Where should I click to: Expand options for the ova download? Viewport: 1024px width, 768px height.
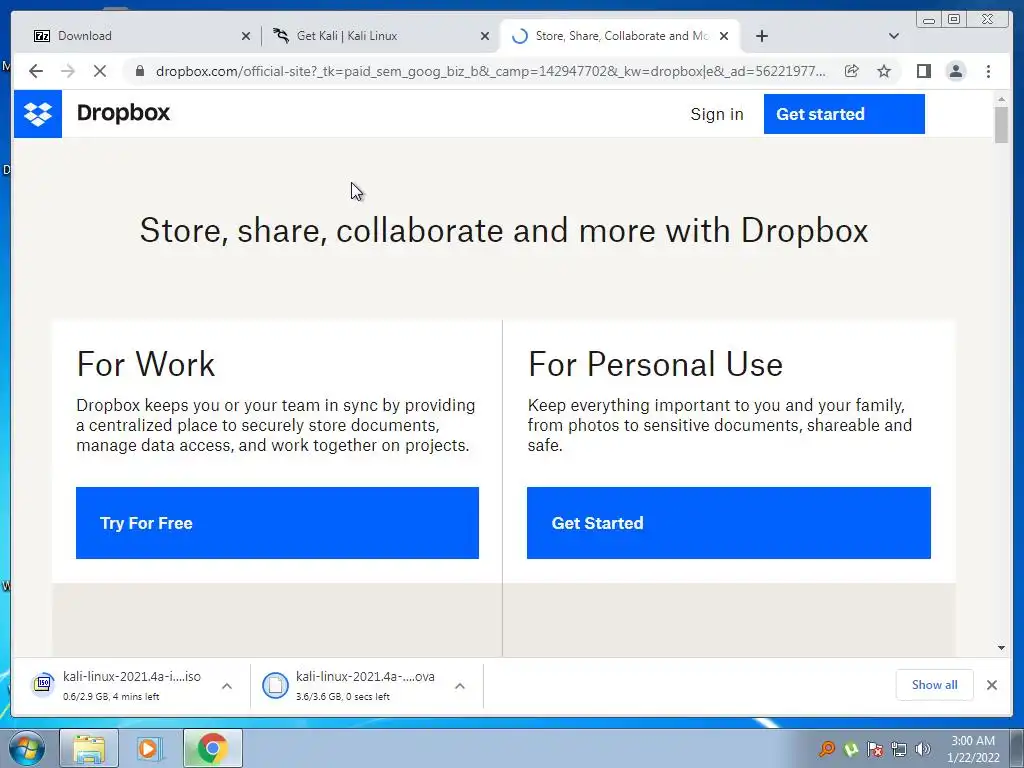tap(460, 686)
